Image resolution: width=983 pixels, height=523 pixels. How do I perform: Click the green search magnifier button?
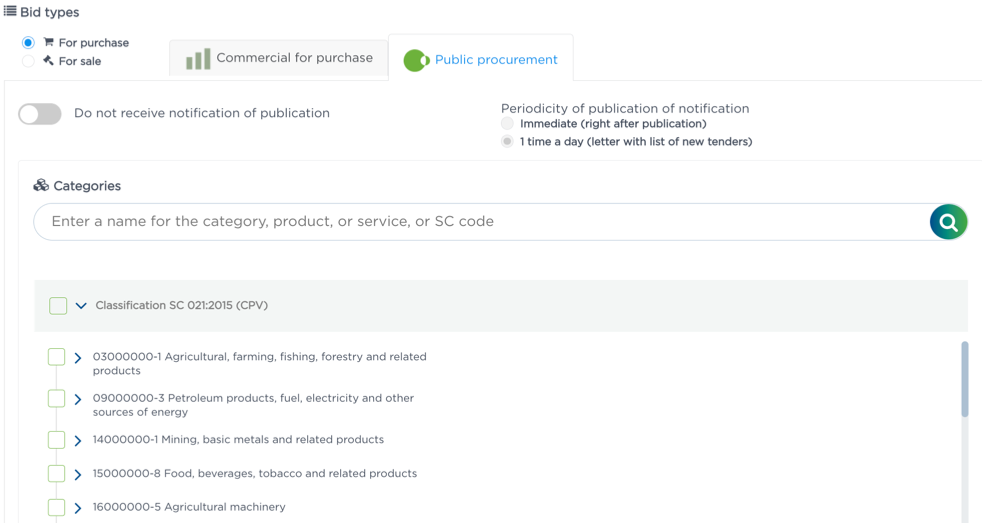[x=948, y=222]
